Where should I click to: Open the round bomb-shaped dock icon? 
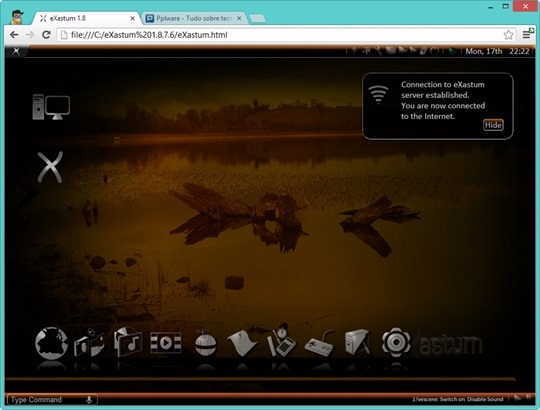pos(206,343)
